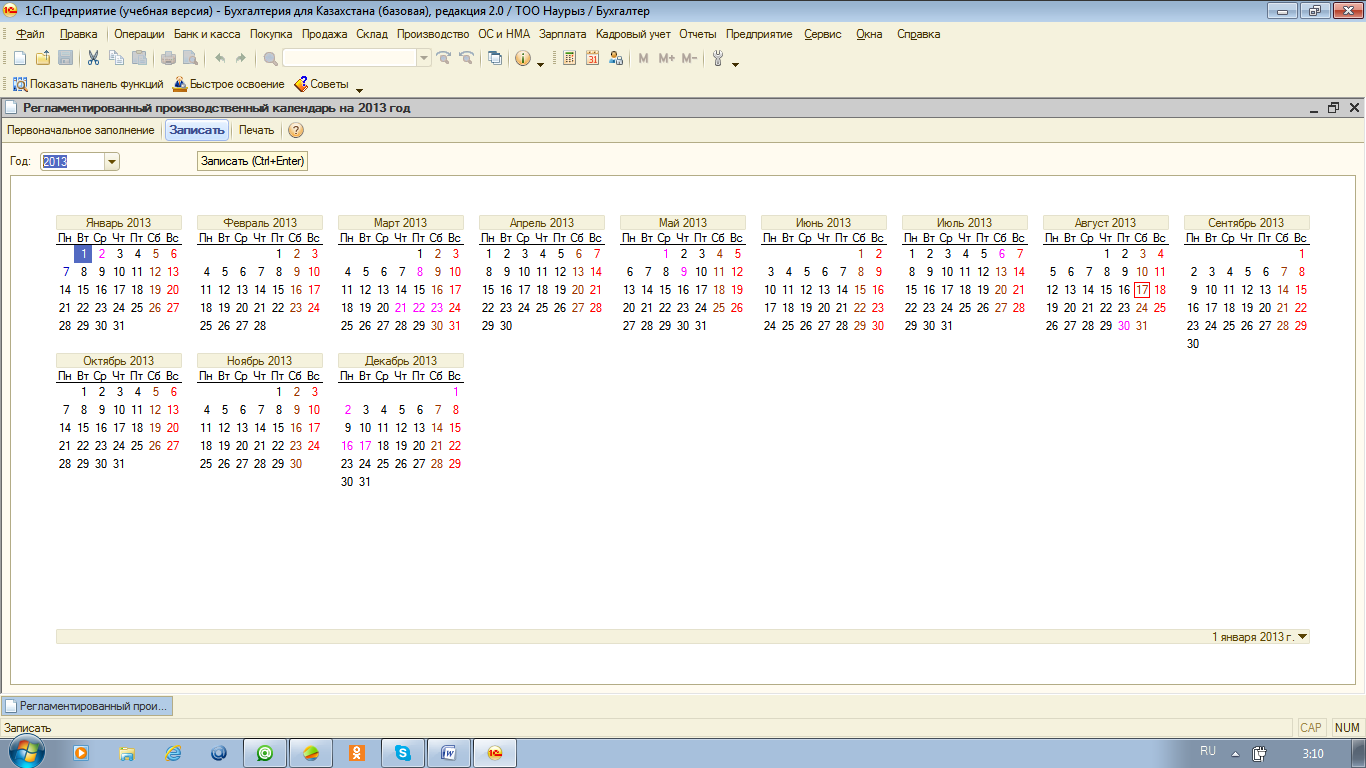Expand the arrow after Советы
The height and width of the screenshot is (768, 1366).
[x=359, y=90]
